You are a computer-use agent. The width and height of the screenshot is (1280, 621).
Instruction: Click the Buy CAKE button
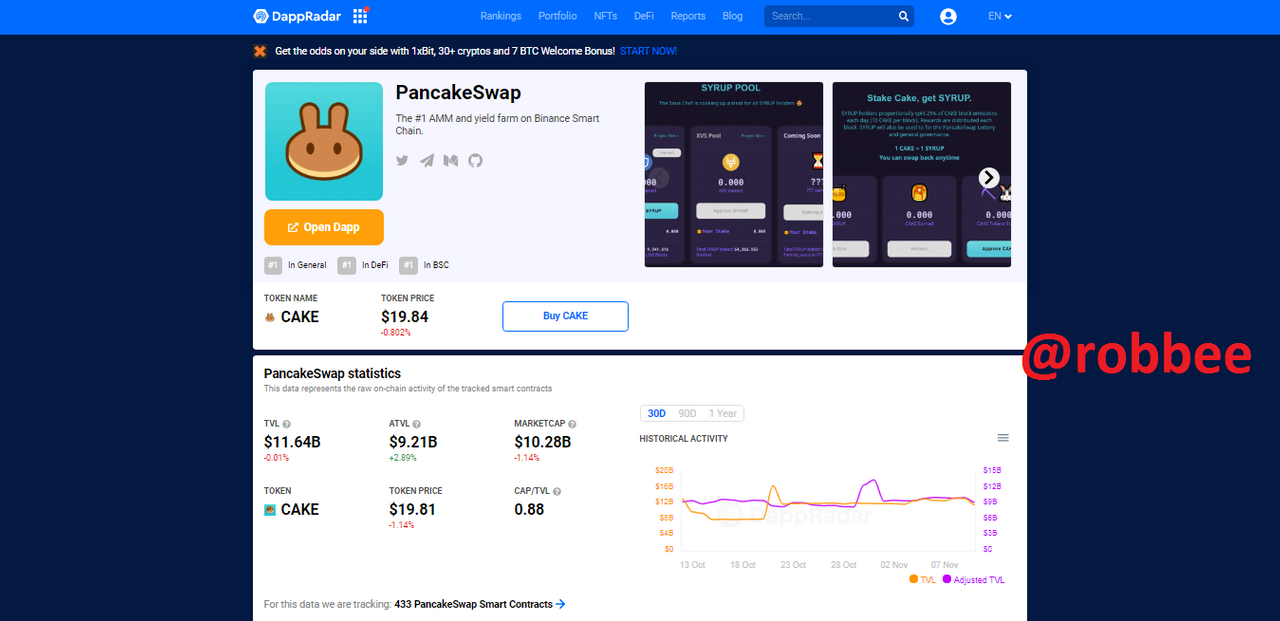tap(565, 316)
